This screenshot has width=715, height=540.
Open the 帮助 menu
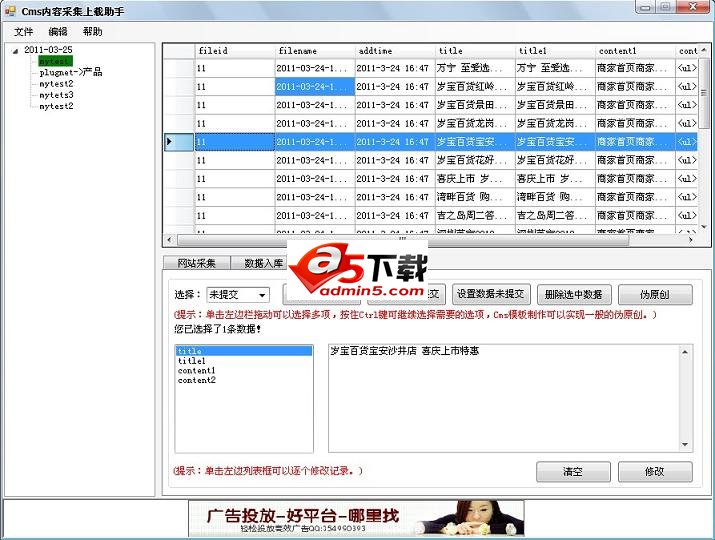coord(92,31)
